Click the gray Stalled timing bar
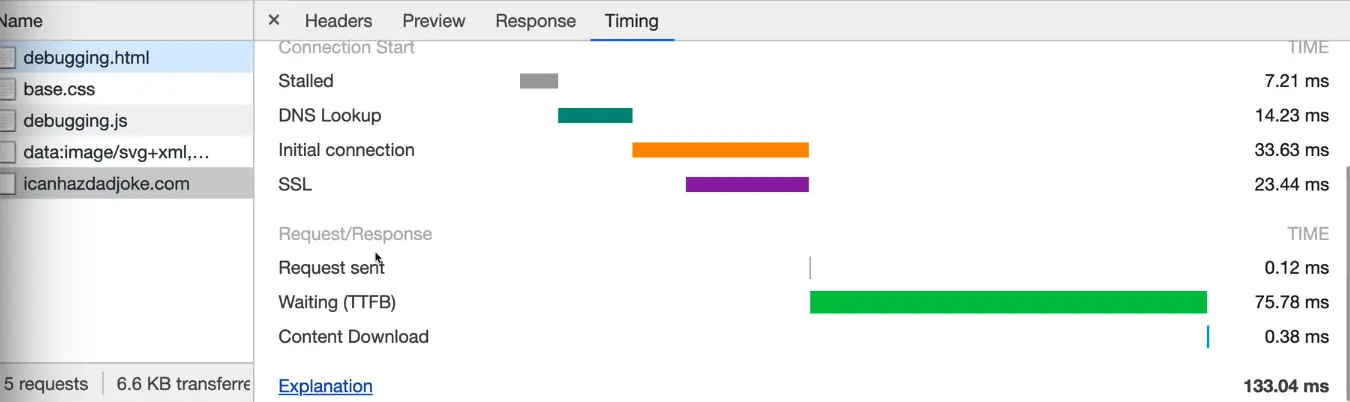Image resolution: width=1350 pixels, height=402 pixels. point(539,81)
